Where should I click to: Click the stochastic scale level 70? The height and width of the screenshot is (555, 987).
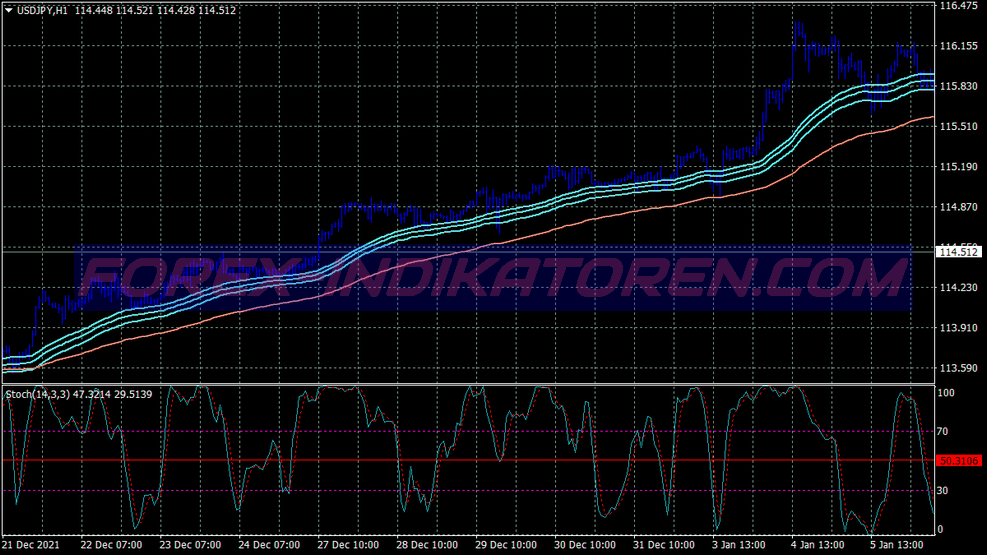click(x=942, y=432)
